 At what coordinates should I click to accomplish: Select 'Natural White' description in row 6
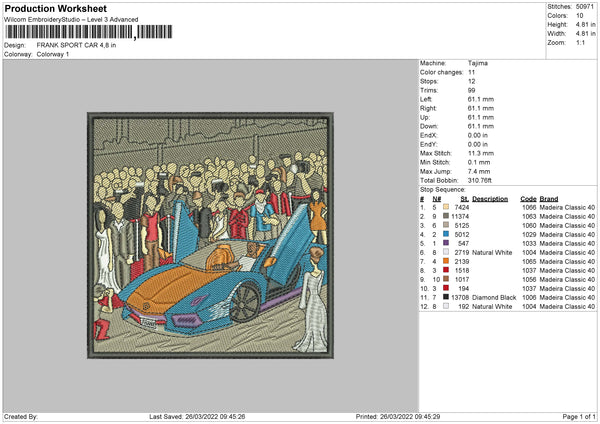(x=492, y=253)
